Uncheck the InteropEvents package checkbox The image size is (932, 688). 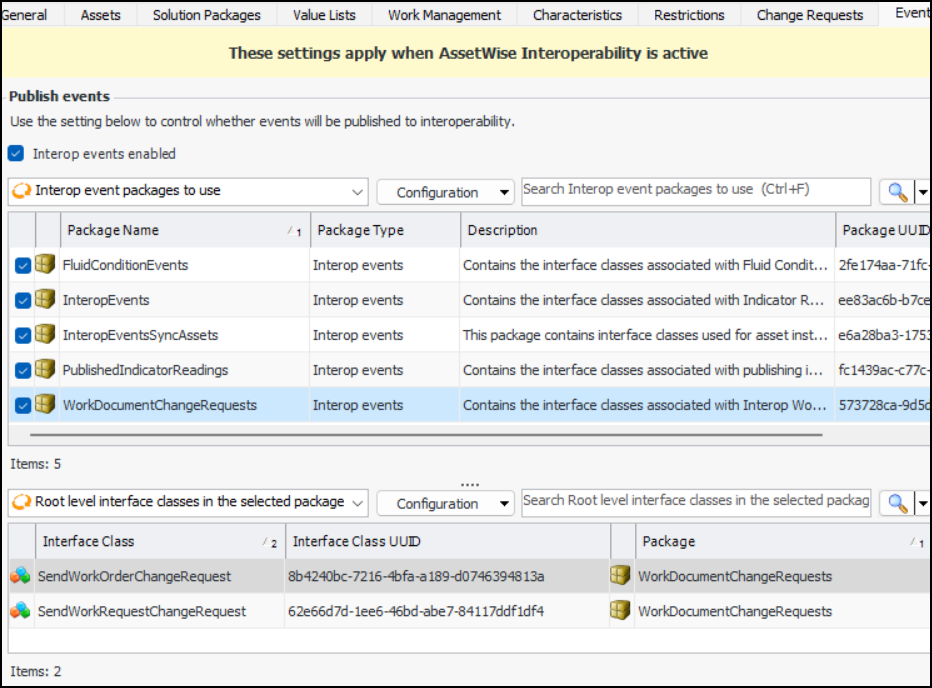[23, 300]
